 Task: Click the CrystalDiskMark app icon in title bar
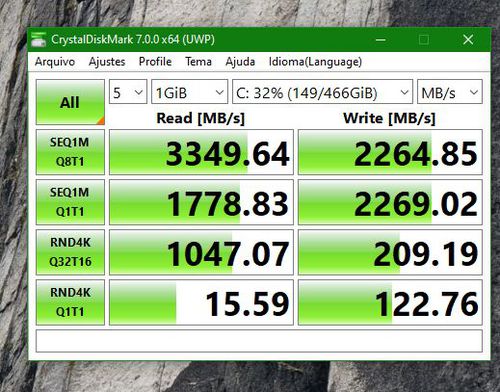point(38,39)
